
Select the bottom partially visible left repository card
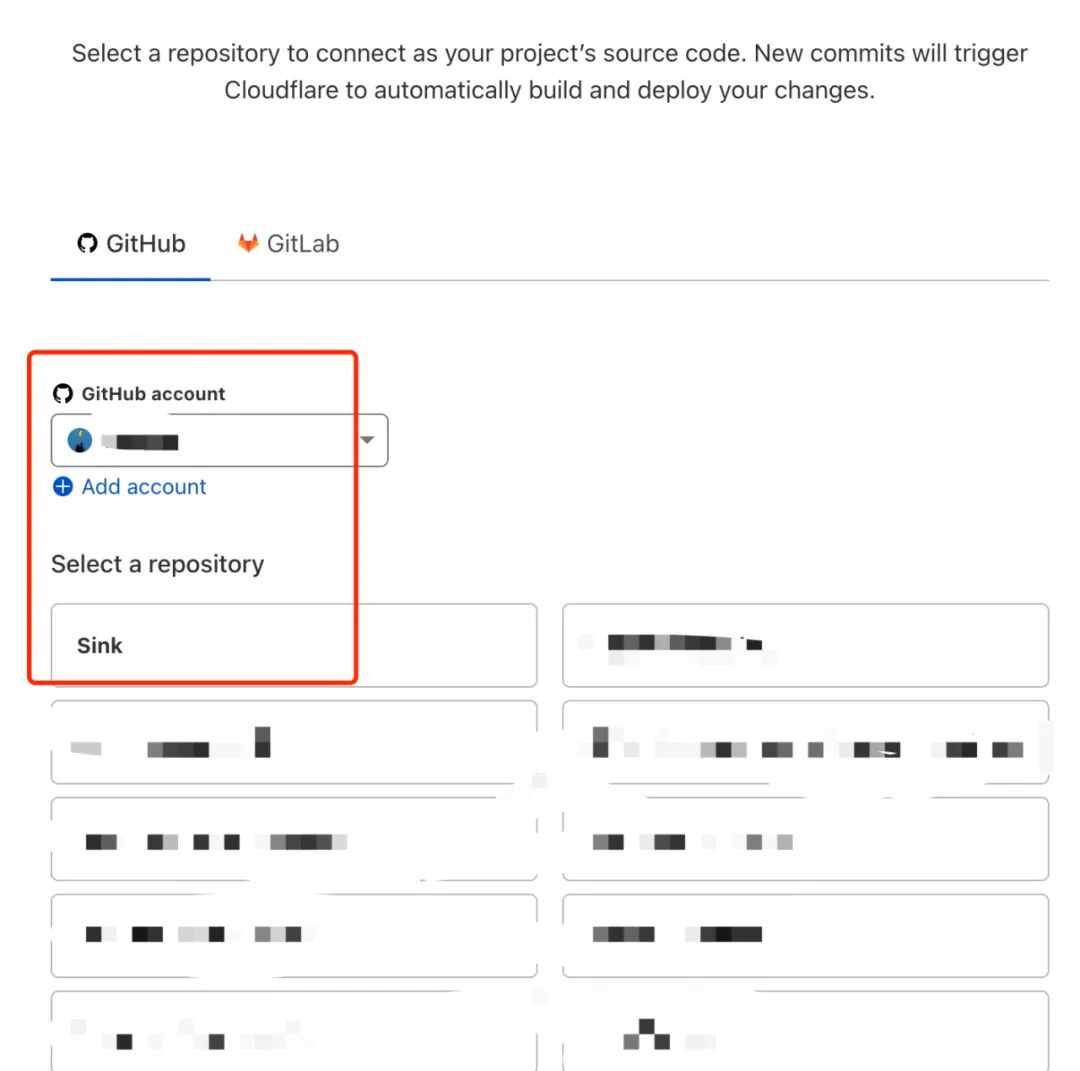click(x=294, y=1031)
